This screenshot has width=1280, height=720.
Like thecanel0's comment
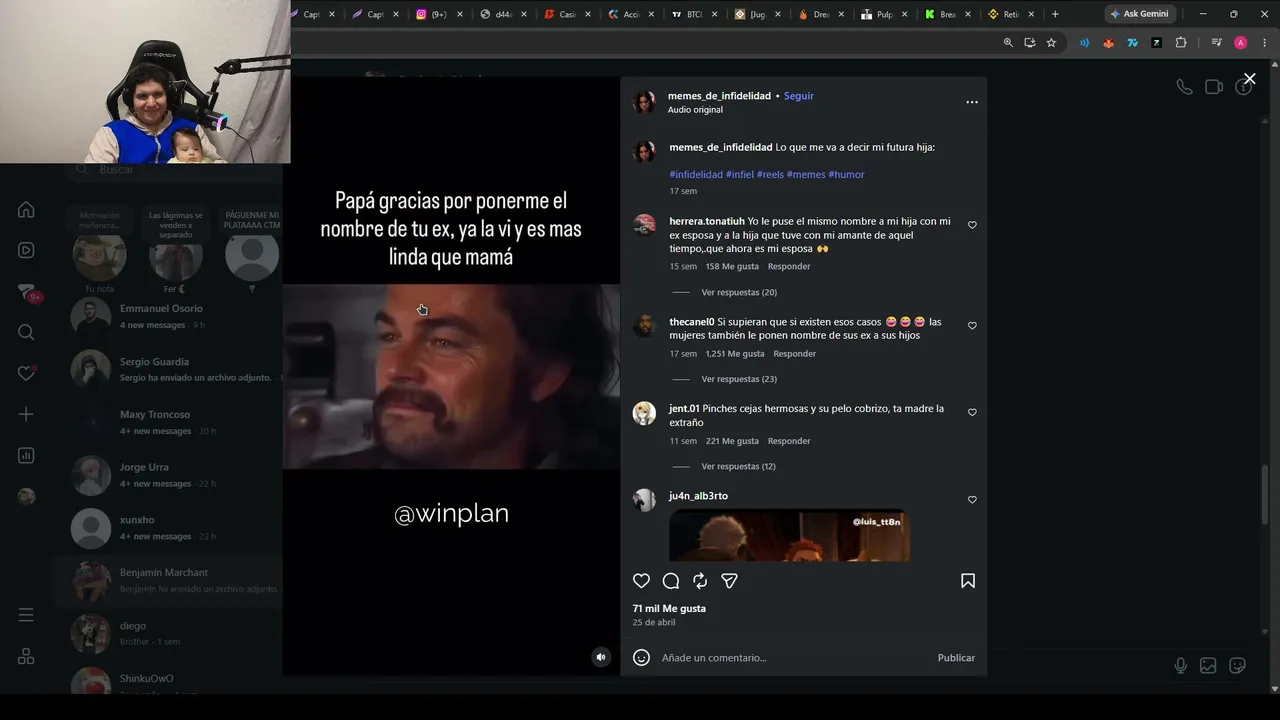pyautogui.click(x=972, y=326)
